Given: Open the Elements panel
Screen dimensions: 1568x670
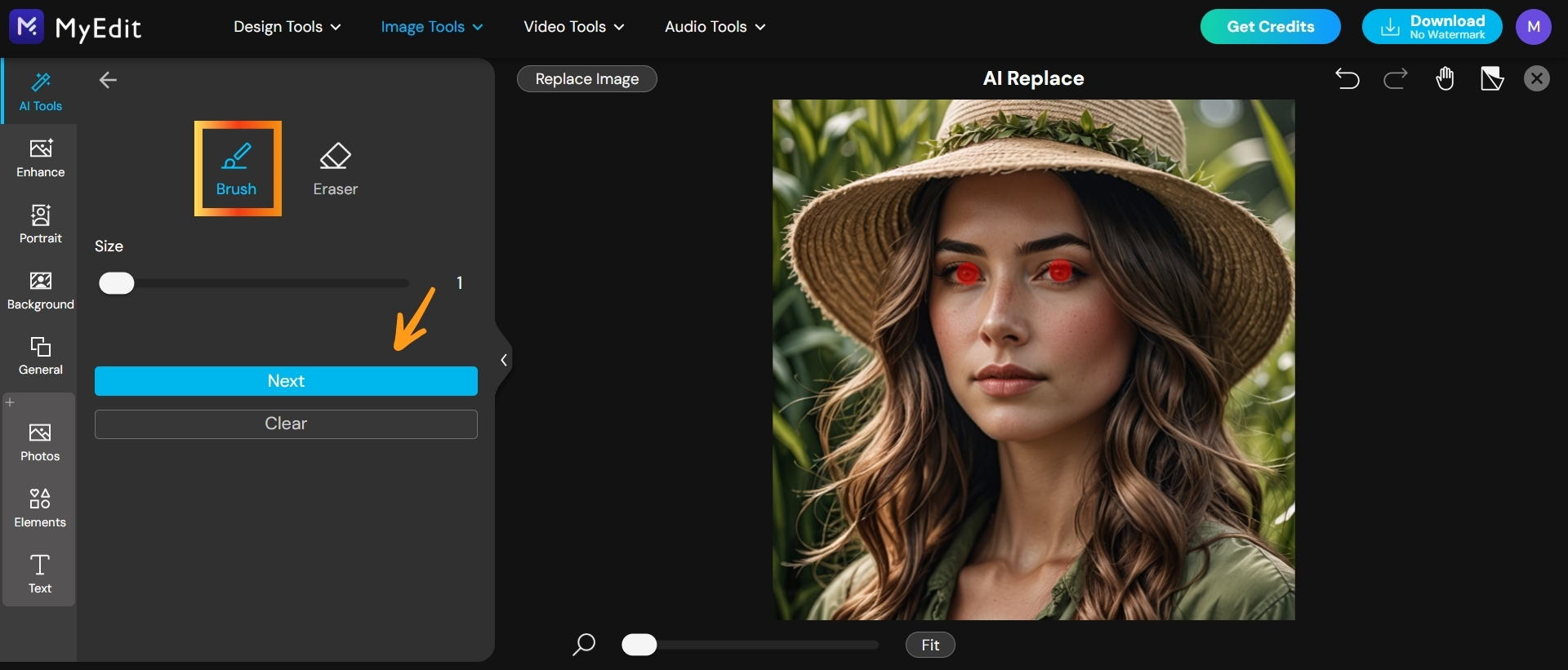Looking at the screenshot, I should 40,508.
